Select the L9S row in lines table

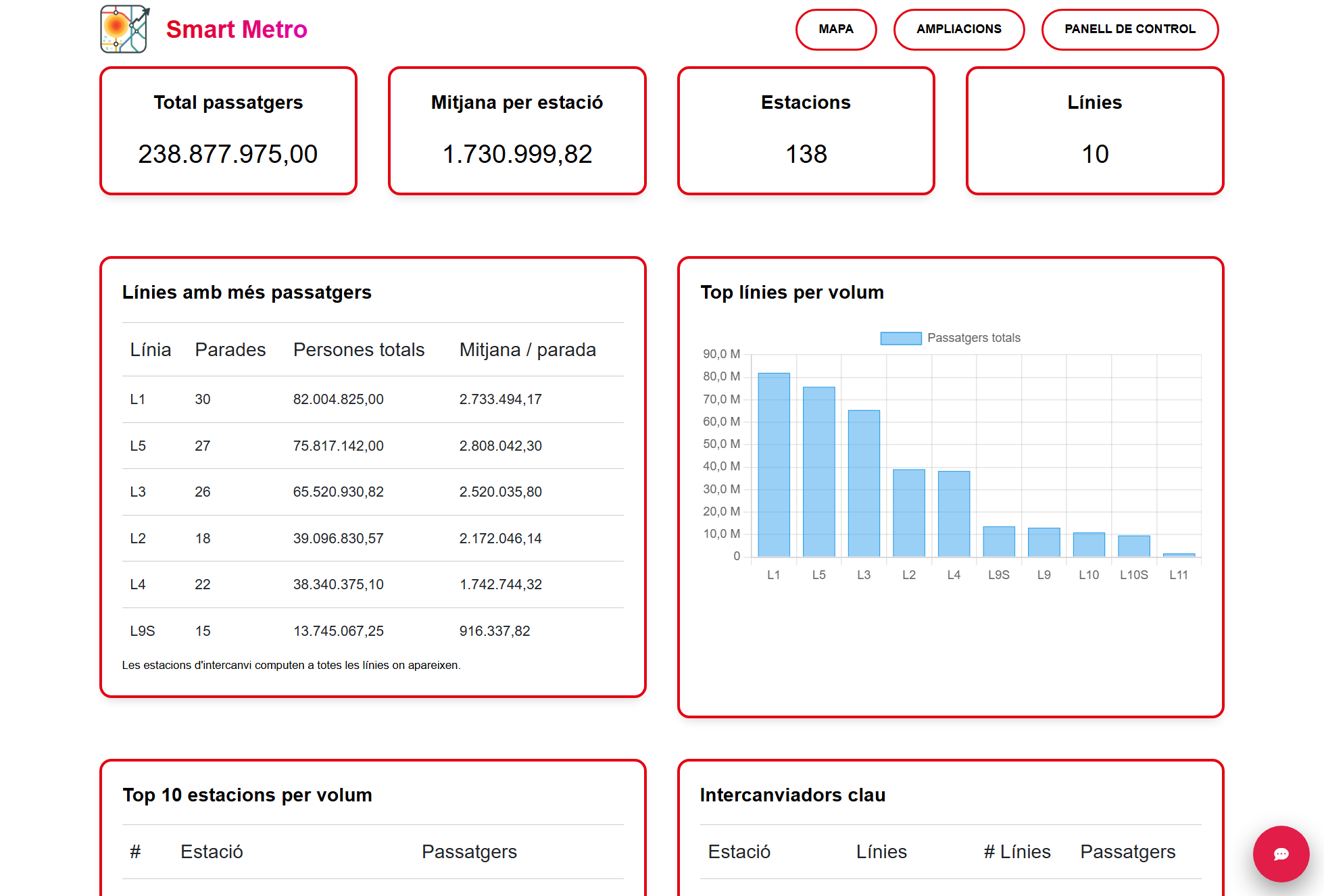[x=372, y=630]
